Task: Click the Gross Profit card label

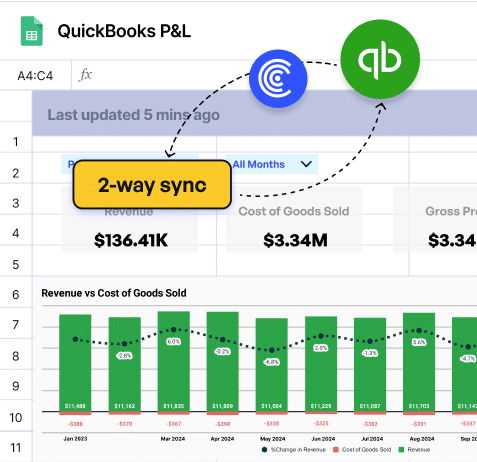Action: [x=451, y=211]
